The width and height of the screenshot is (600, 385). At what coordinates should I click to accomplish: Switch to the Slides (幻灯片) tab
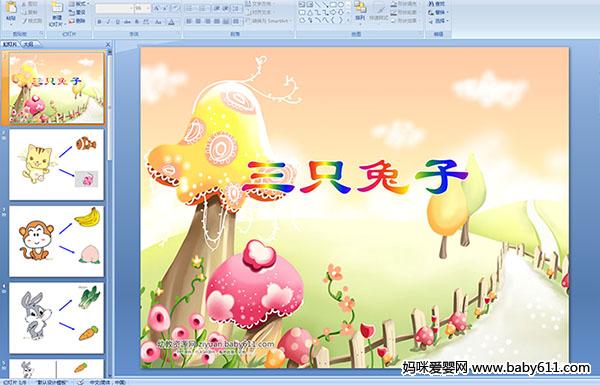10,44
